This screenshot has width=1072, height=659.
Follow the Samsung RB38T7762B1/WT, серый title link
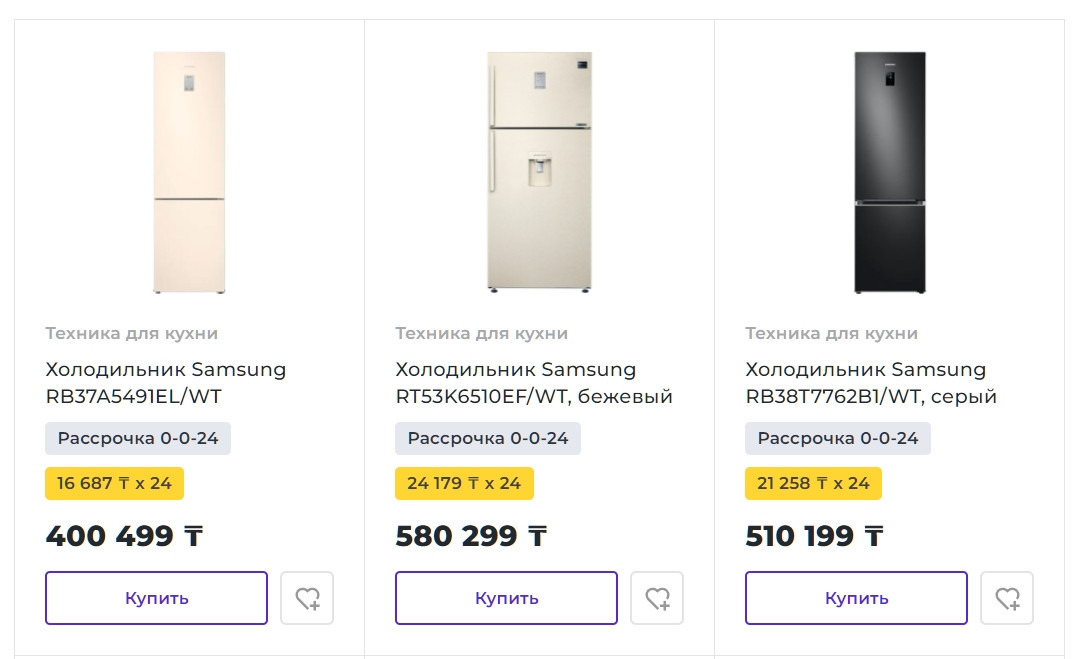pos(871,383)
